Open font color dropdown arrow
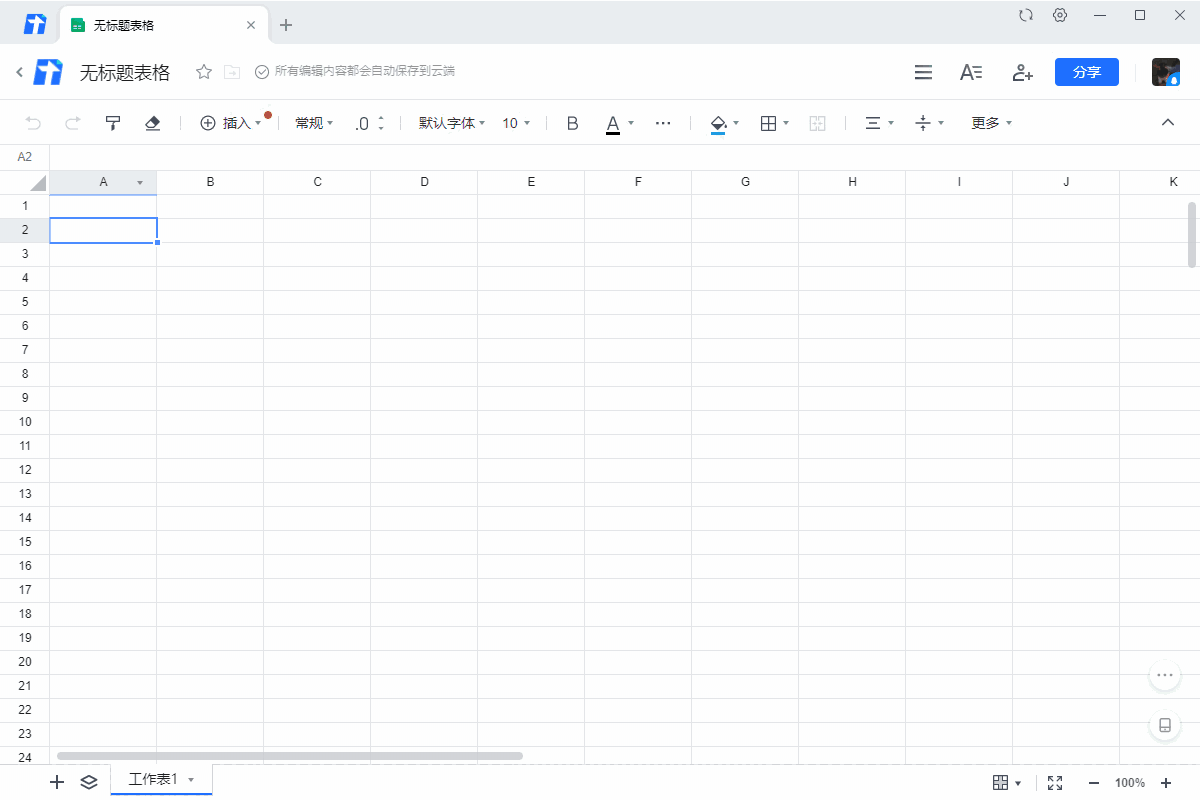This screenshot has height=800, width=1200. pyautogui.click(x=631, y=124)
